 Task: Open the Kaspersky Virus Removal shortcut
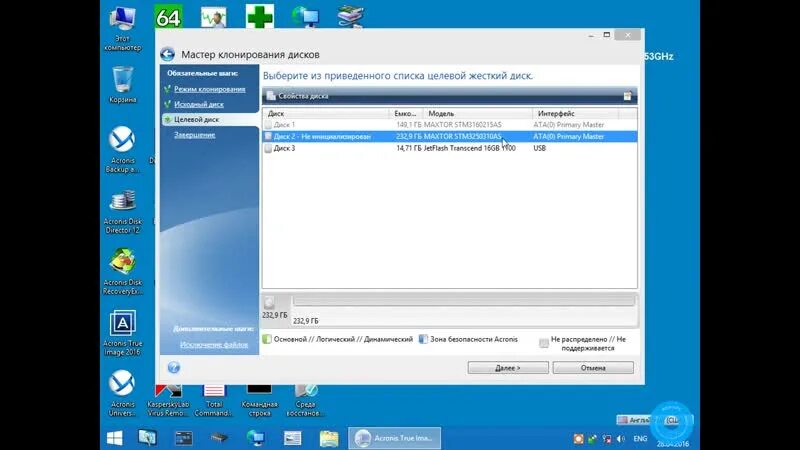click(168, 401)
